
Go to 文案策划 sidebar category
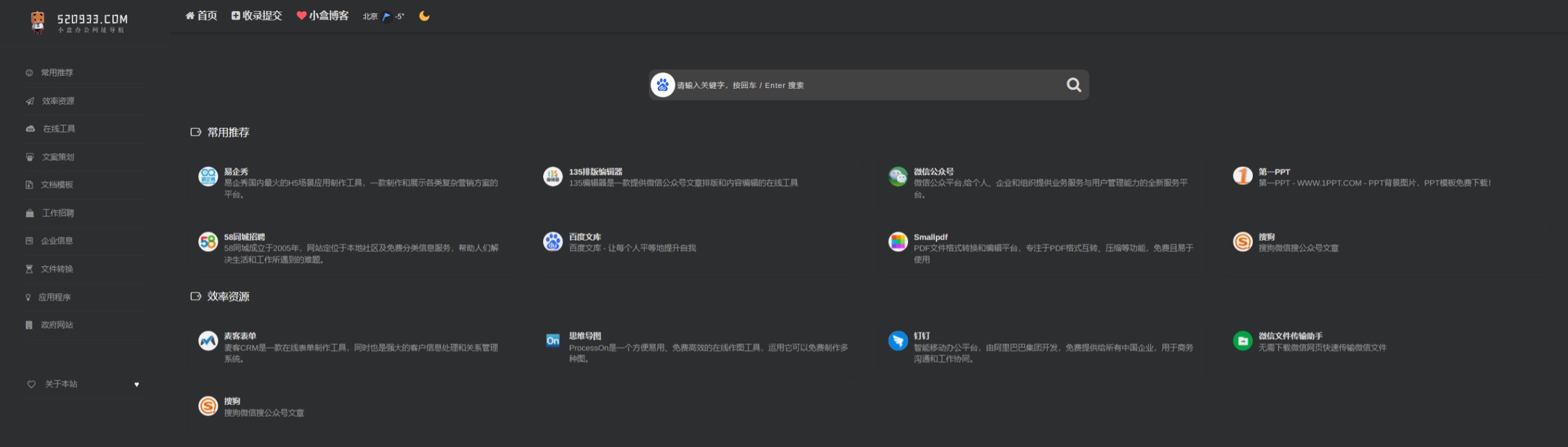pyautogui.click(x=58, y=157)
